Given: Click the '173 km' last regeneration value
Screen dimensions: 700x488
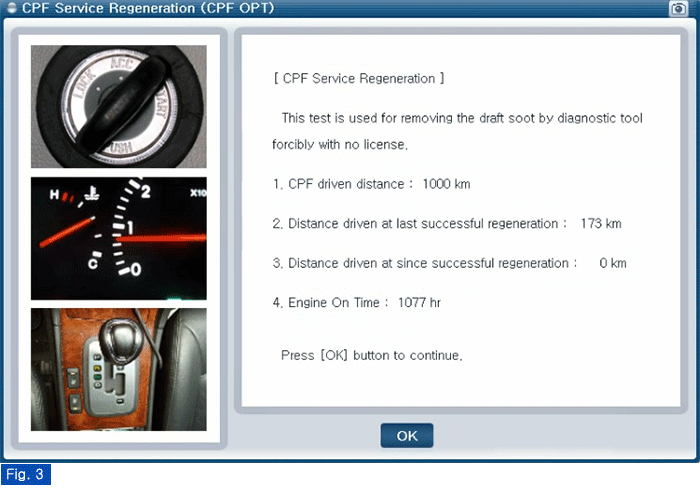Looking at the screenshot, I should (601, 223).
